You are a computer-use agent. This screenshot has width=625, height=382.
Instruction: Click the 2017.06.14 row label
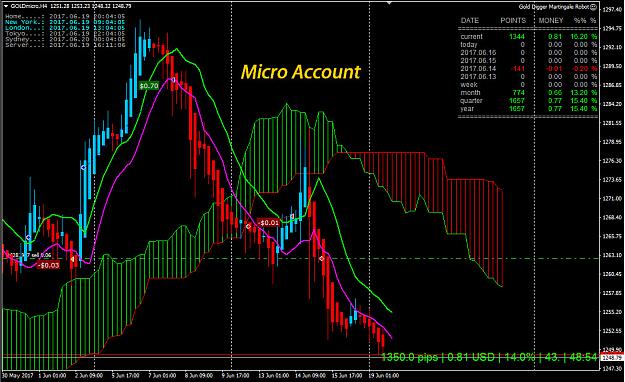478,68
